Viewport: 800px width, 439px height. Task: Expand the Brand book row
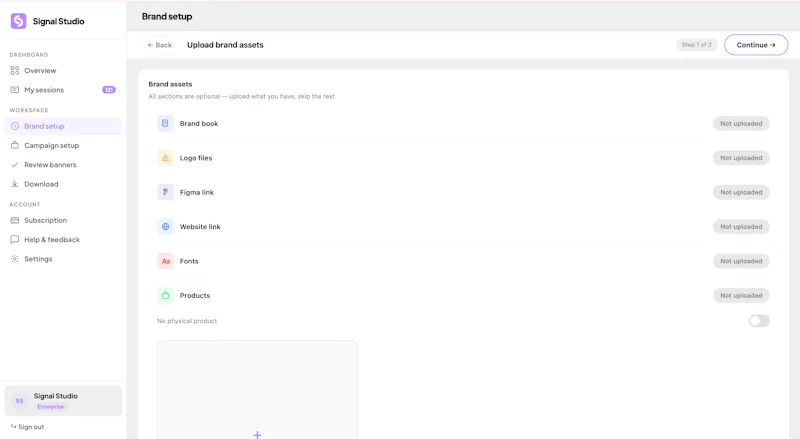pyautogui.click(x=463, y=124)
